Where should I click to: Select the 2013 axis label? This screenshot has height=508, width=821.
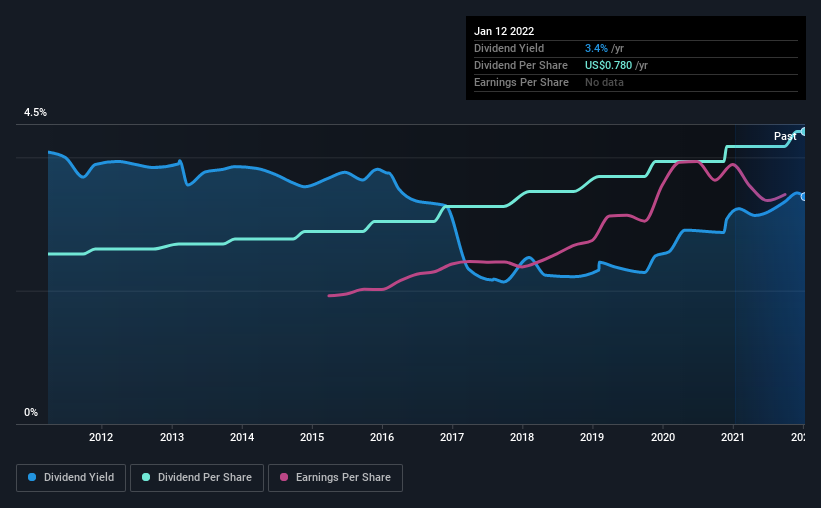point(172,437)
